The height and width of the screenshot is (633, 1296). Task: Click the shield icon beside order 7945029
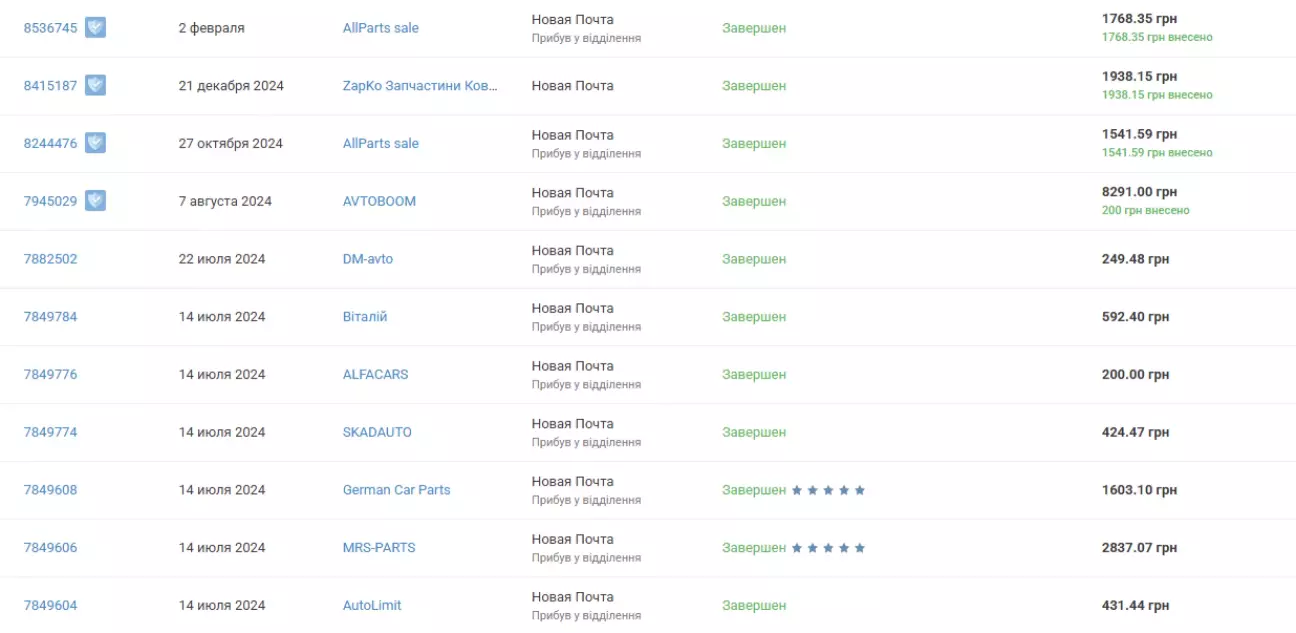[x=95, y=201]
